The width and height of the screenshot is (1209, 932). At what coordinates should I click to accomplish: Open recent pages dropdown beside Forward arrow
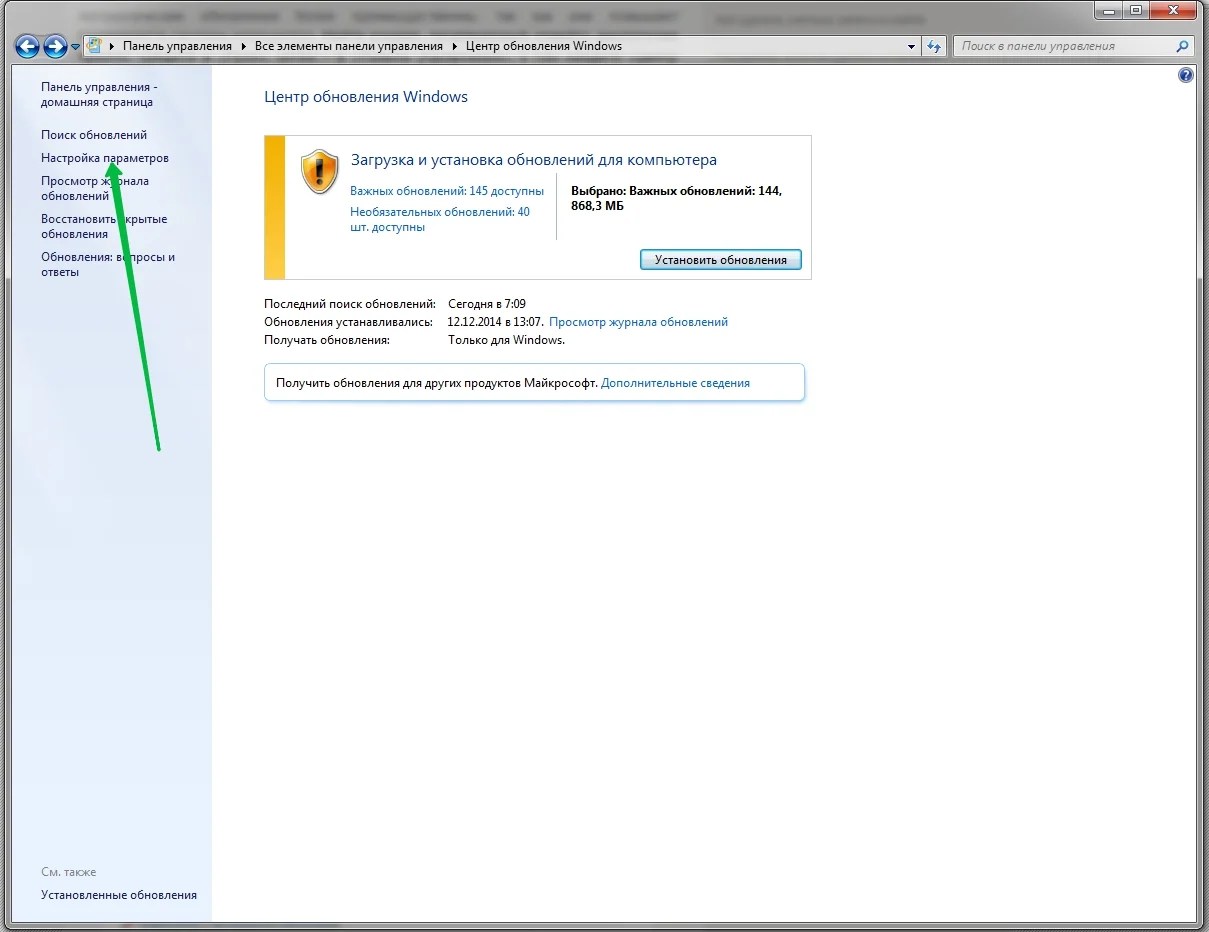click(x=75, y=47)
